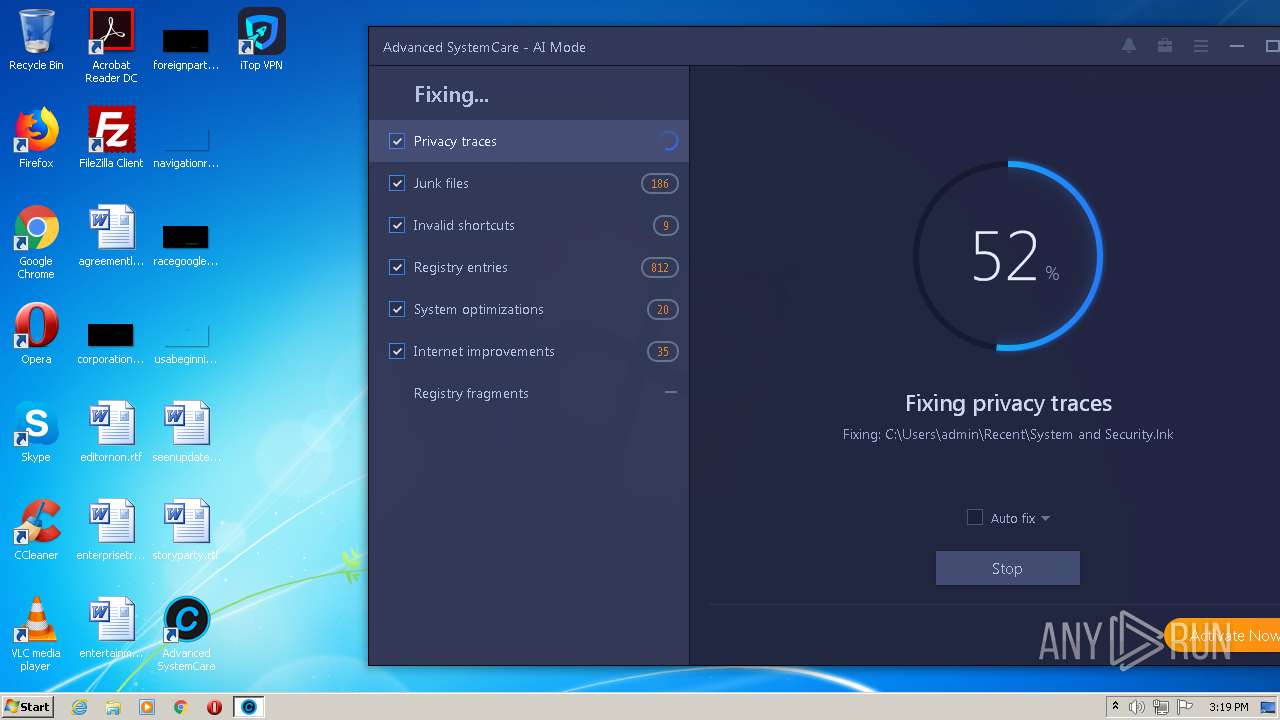The height and width of the screenshot is (720, 1280).
Task: Stop the fixing process
Action: (1007, 568)
